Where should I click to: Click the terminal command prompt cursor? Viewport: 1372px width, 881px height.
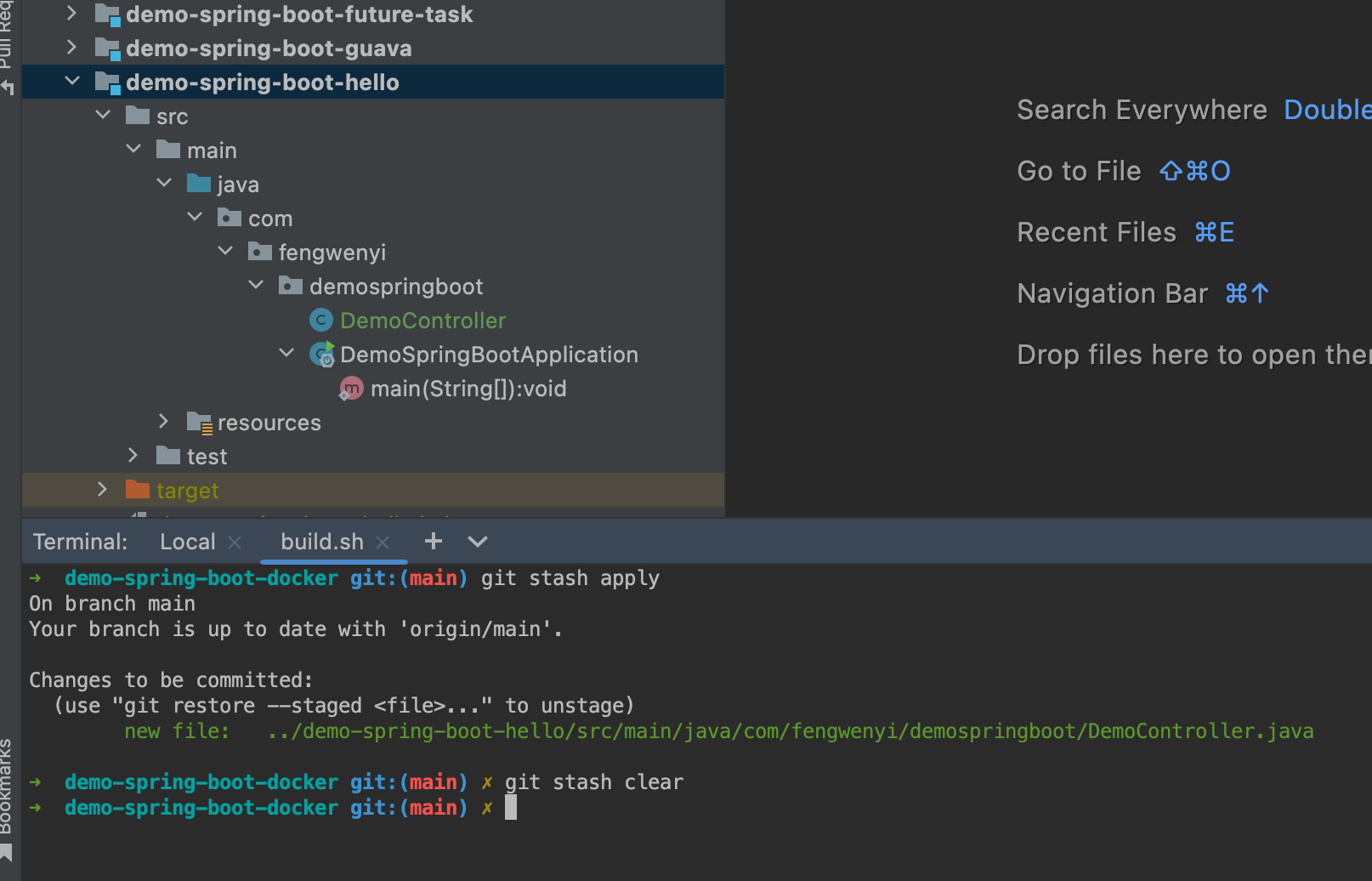pyautogui.click(x=511, y=808)
